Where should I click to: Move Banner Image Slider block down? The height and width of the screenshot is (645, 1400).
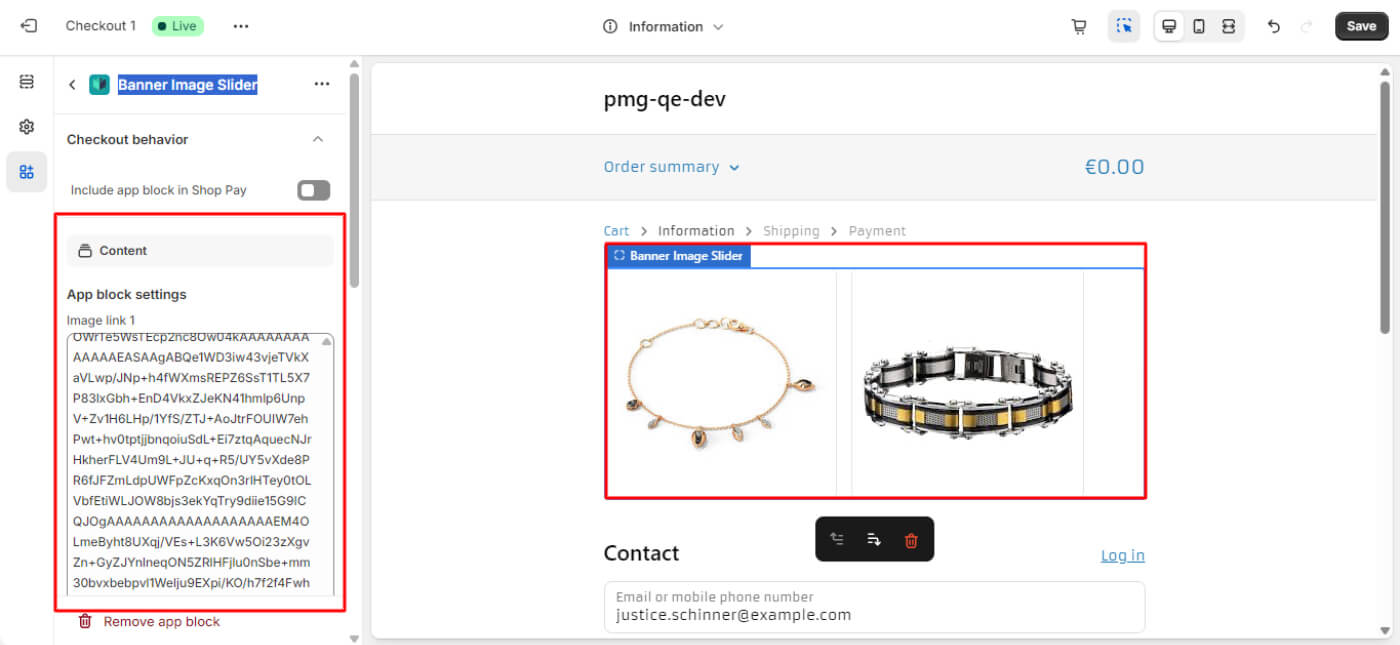click(x=874, y=540)
